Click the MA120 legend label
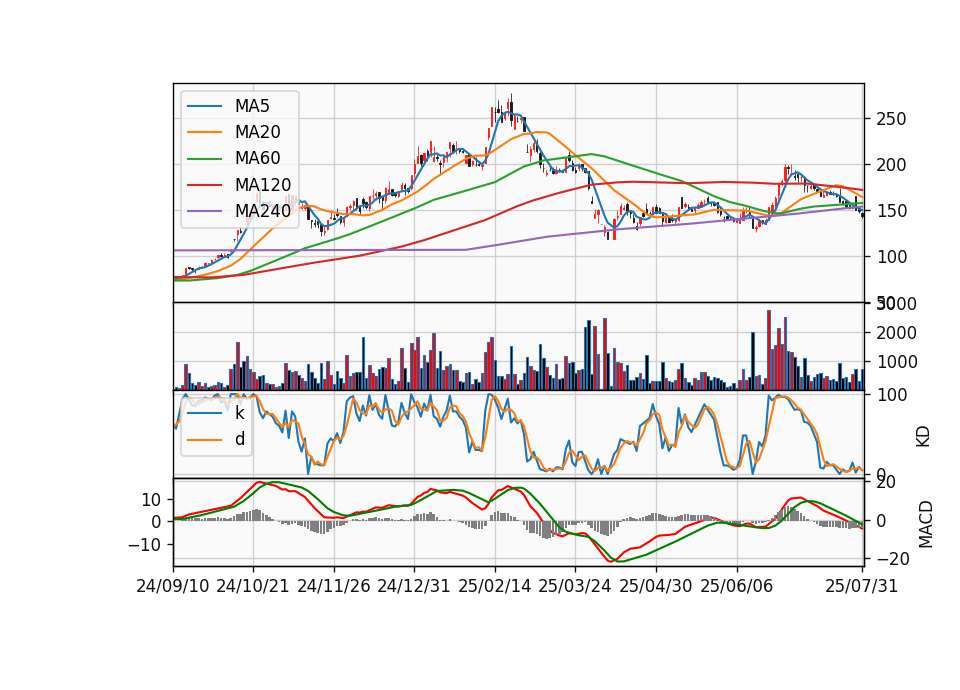This screenshot has width=960, height=690. [263, 185]
